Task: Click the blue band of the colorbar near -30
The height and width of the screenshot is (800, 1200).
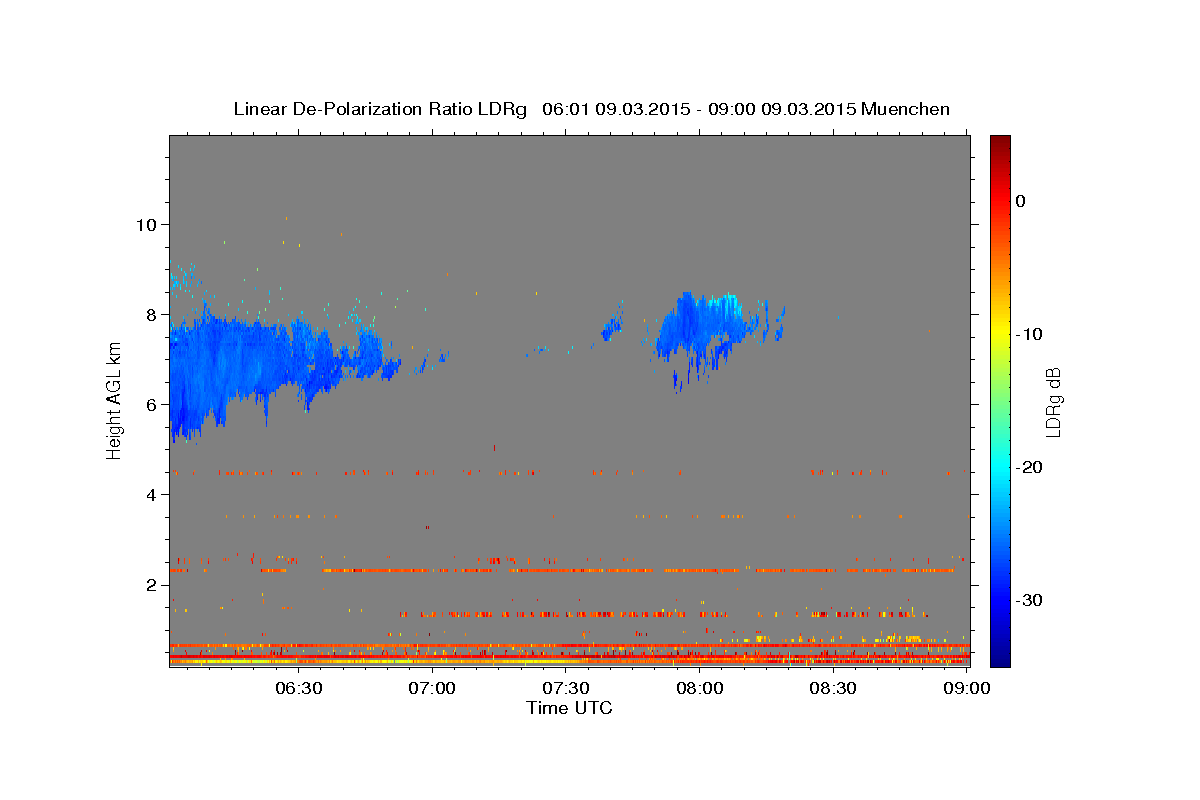Action: click(x=1000, y=598)
